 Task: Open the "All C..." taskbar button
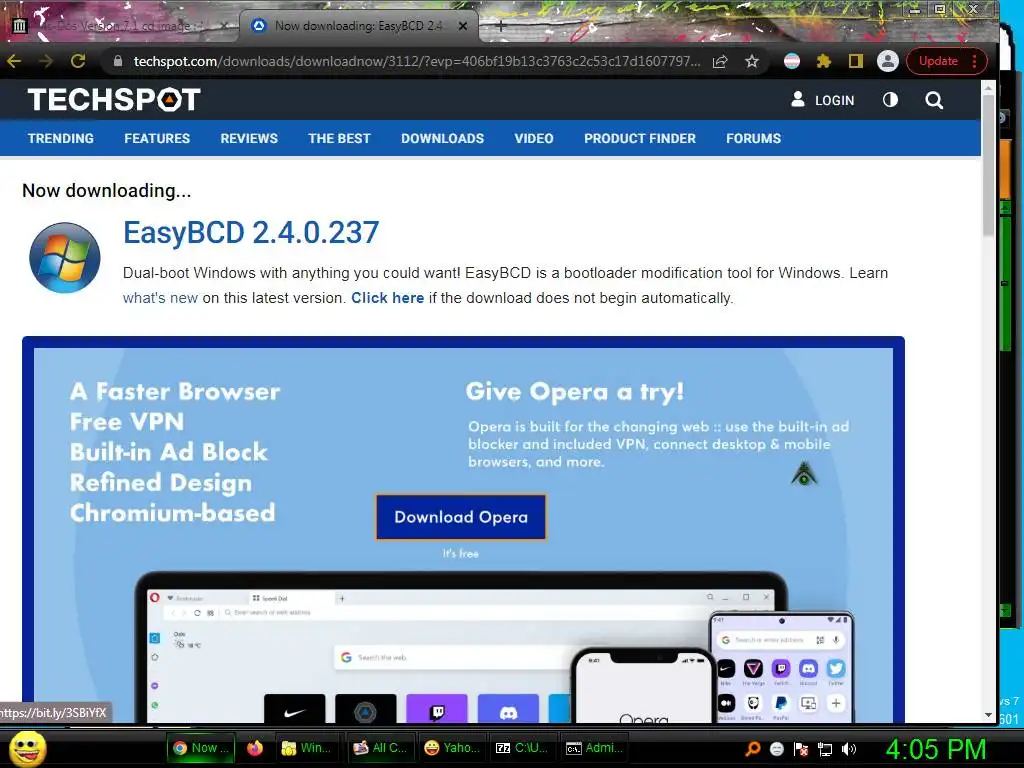(379, 748)
